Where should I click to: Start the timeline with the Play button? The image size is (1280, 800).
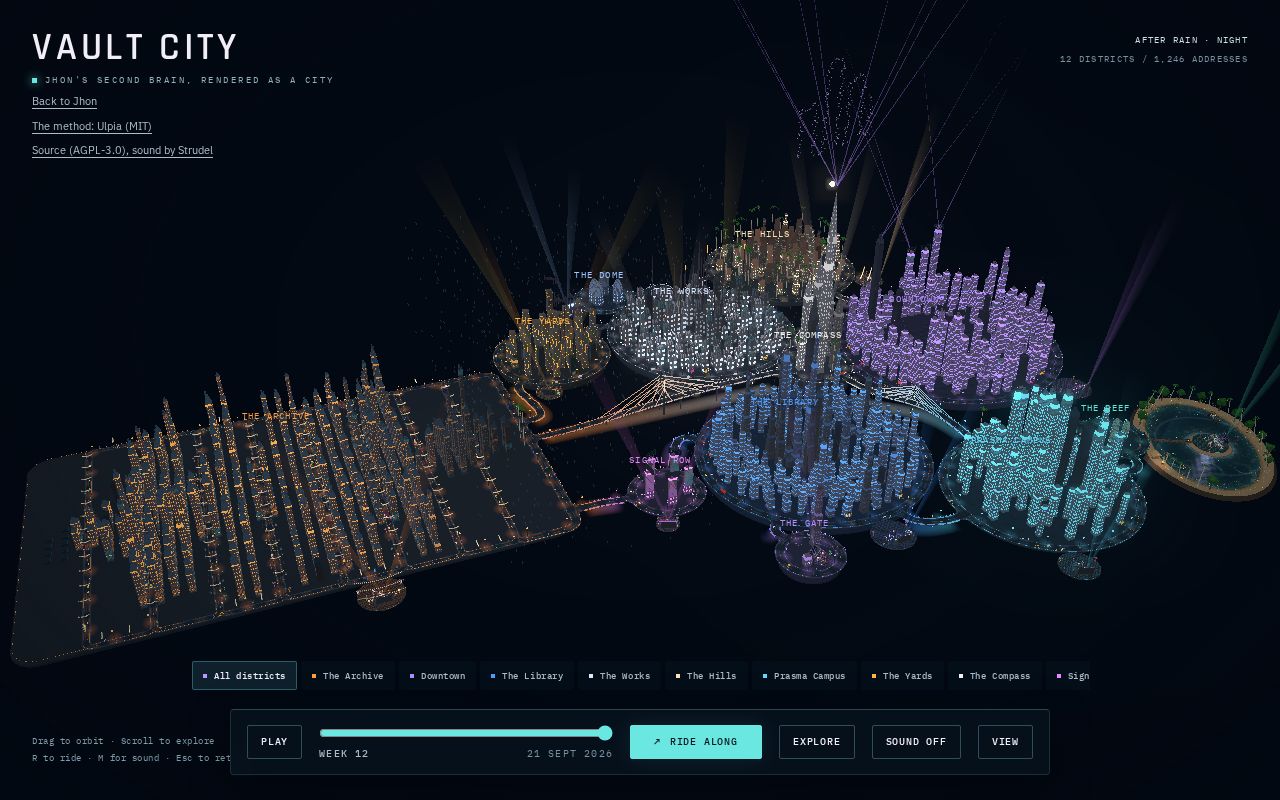point(274,742)
